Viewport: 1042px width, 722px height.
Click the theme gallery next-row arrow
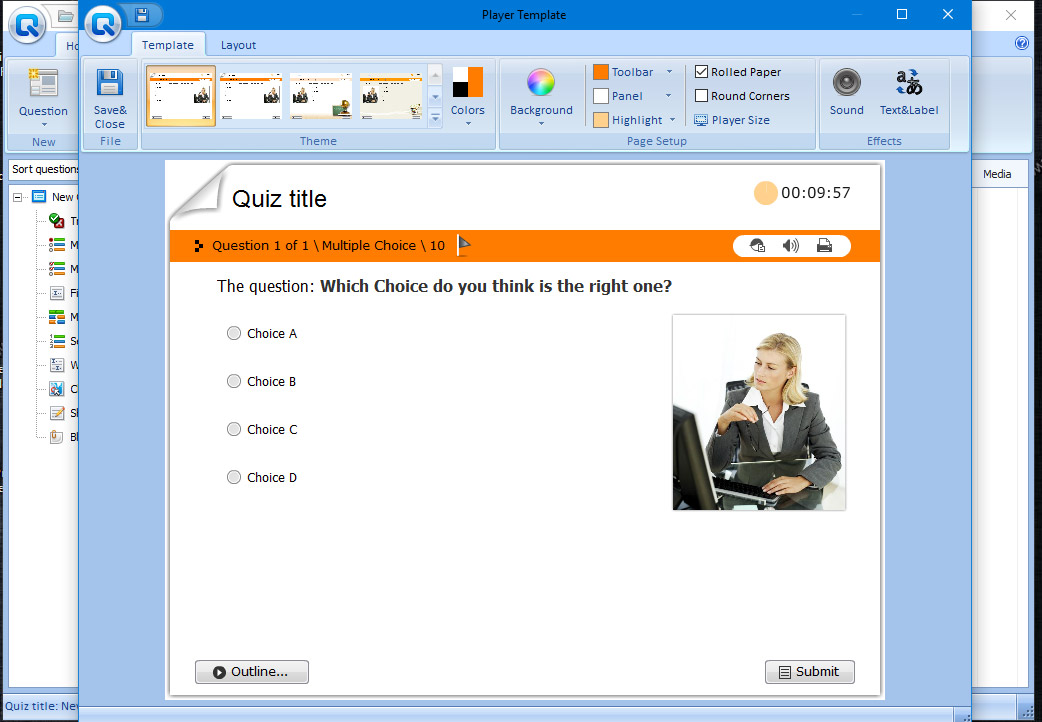click(435, 97)
